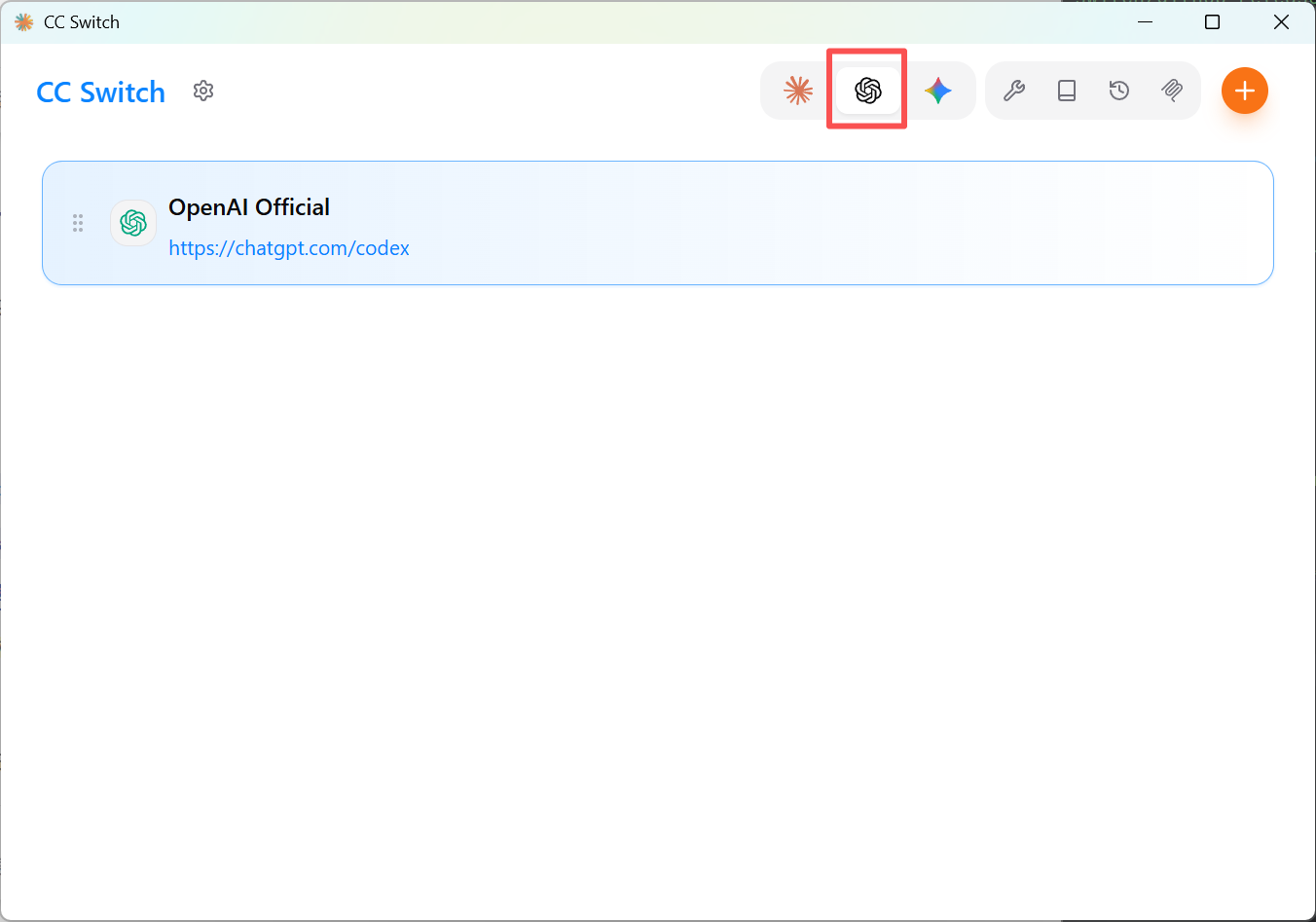The width and height of the screenshot is (1316, 922).
Task: Minimize the CC Switch window
Action: [x=1146, y=21]
